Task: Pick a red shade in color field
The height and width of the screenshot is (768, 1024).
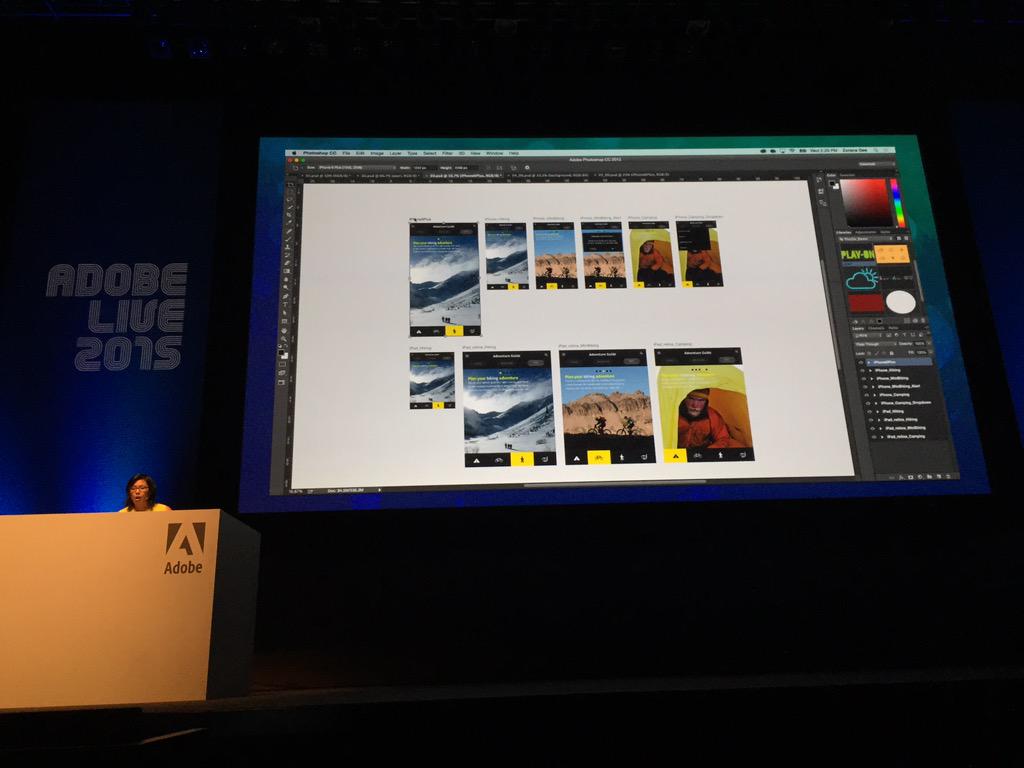Action: point(865,201)
